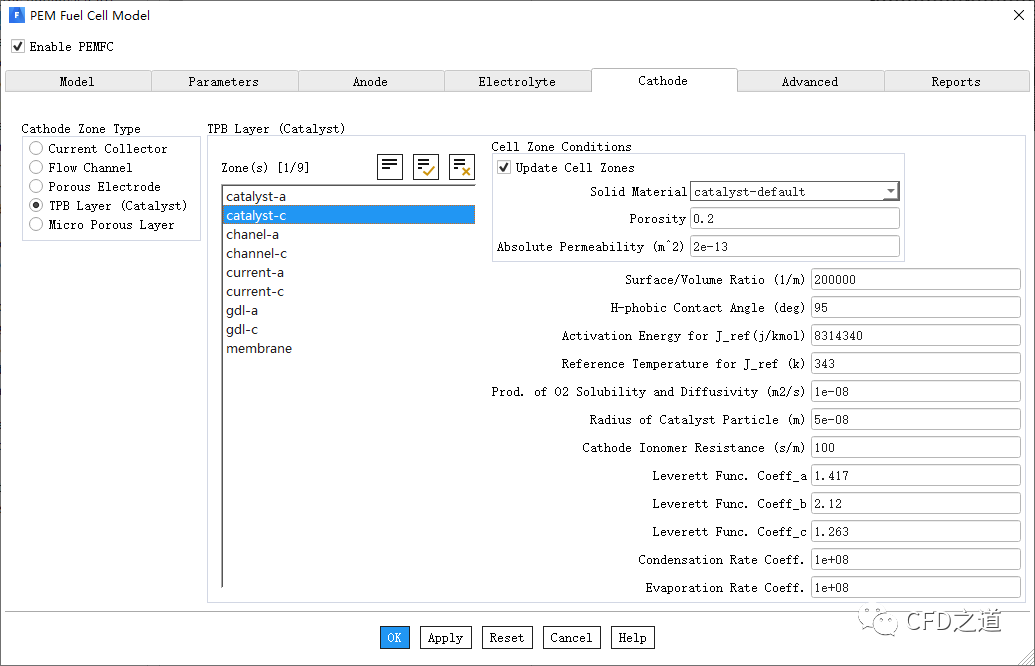Click the Porosity input field
1035x666 pixels.
pos(795,219)
